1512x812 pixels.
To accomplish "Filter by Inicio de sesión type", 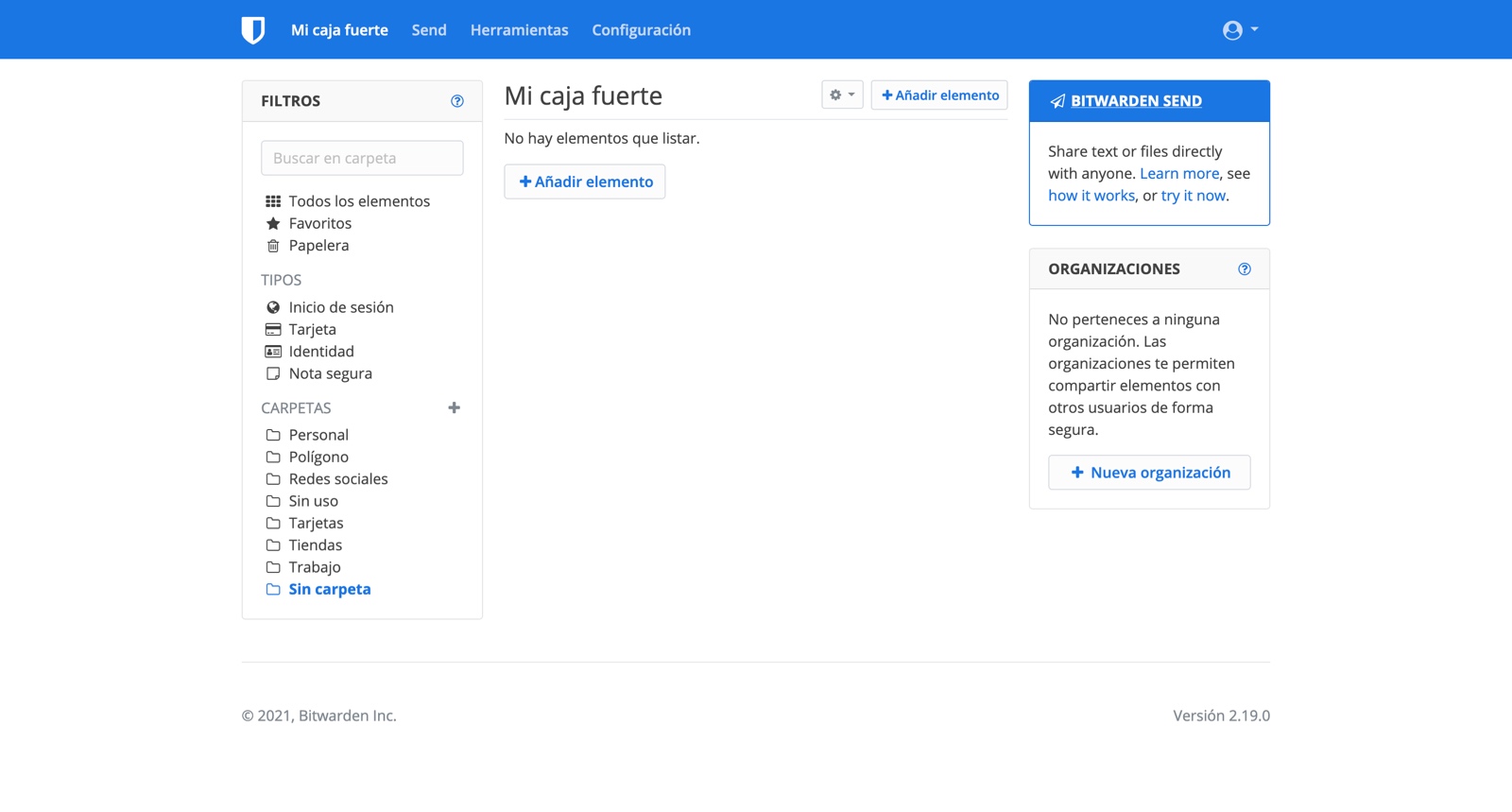I will pyautogui.click(x=341, y=307).
